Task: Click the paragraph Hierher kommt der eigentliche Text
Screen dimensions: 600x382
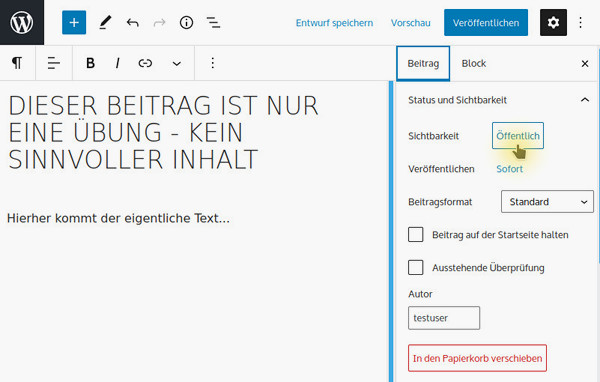Action: coord(118,218)
